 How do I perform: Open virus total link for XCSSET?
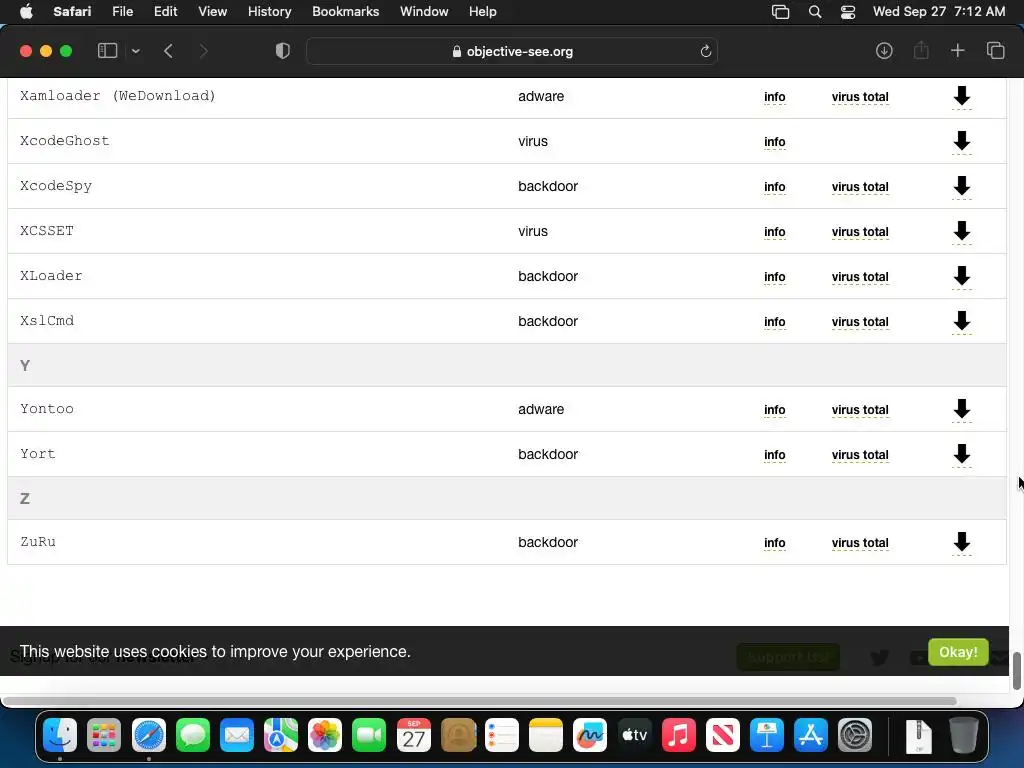(x=860, y=232)
